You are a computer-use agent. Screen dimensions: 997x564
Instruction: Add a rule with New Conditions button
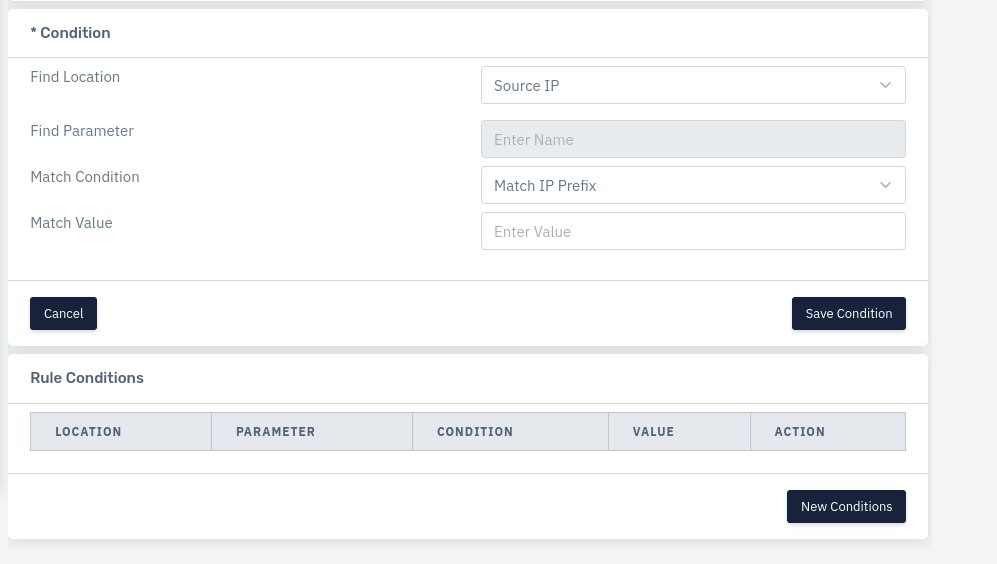(x=846, y=507)
